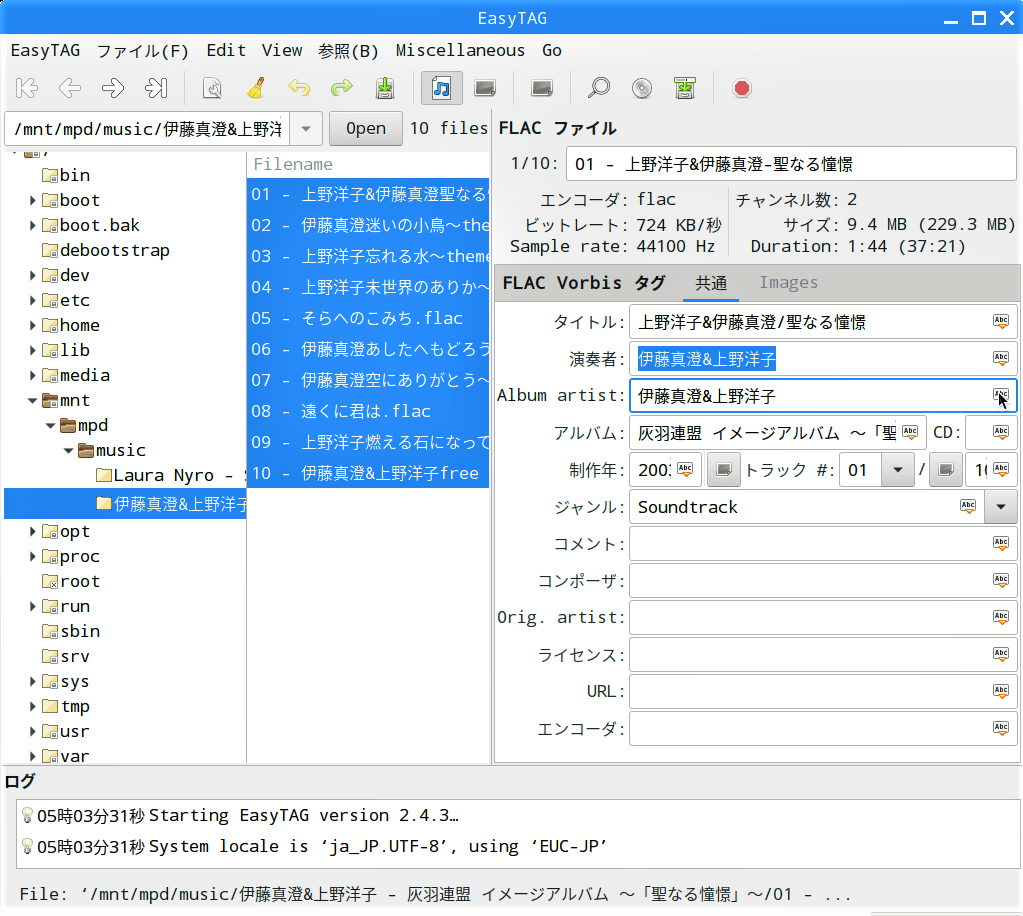Number selected tracks sequentially

pos(724,470)
